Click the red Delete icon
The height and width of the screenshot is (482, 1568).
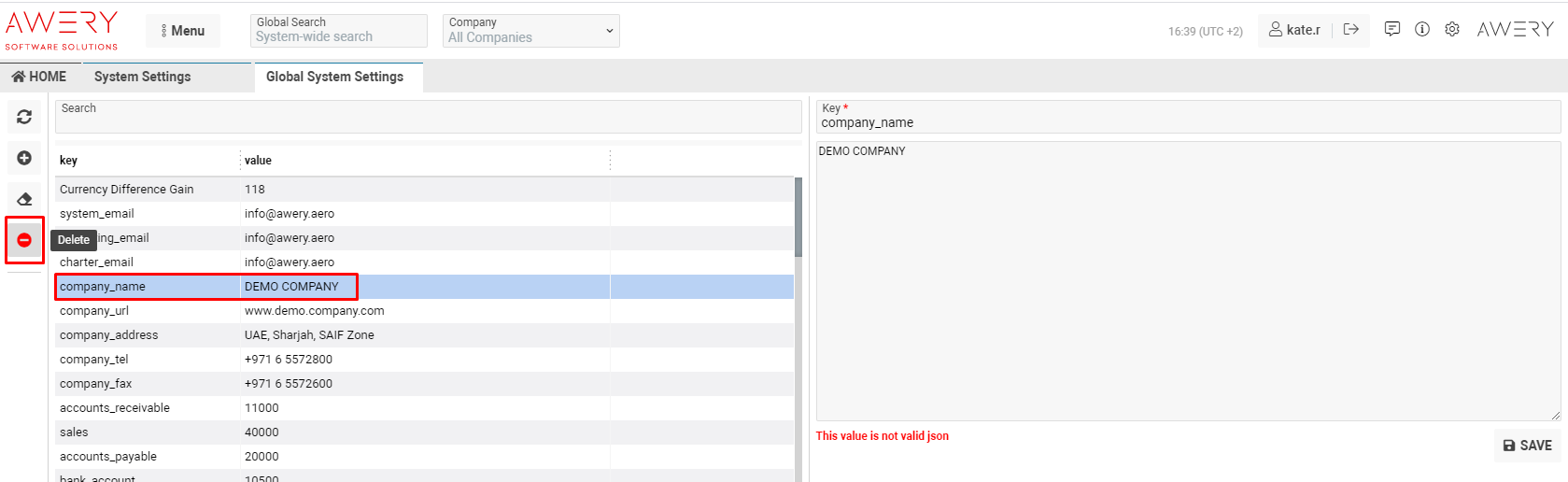tap(24, 240)
